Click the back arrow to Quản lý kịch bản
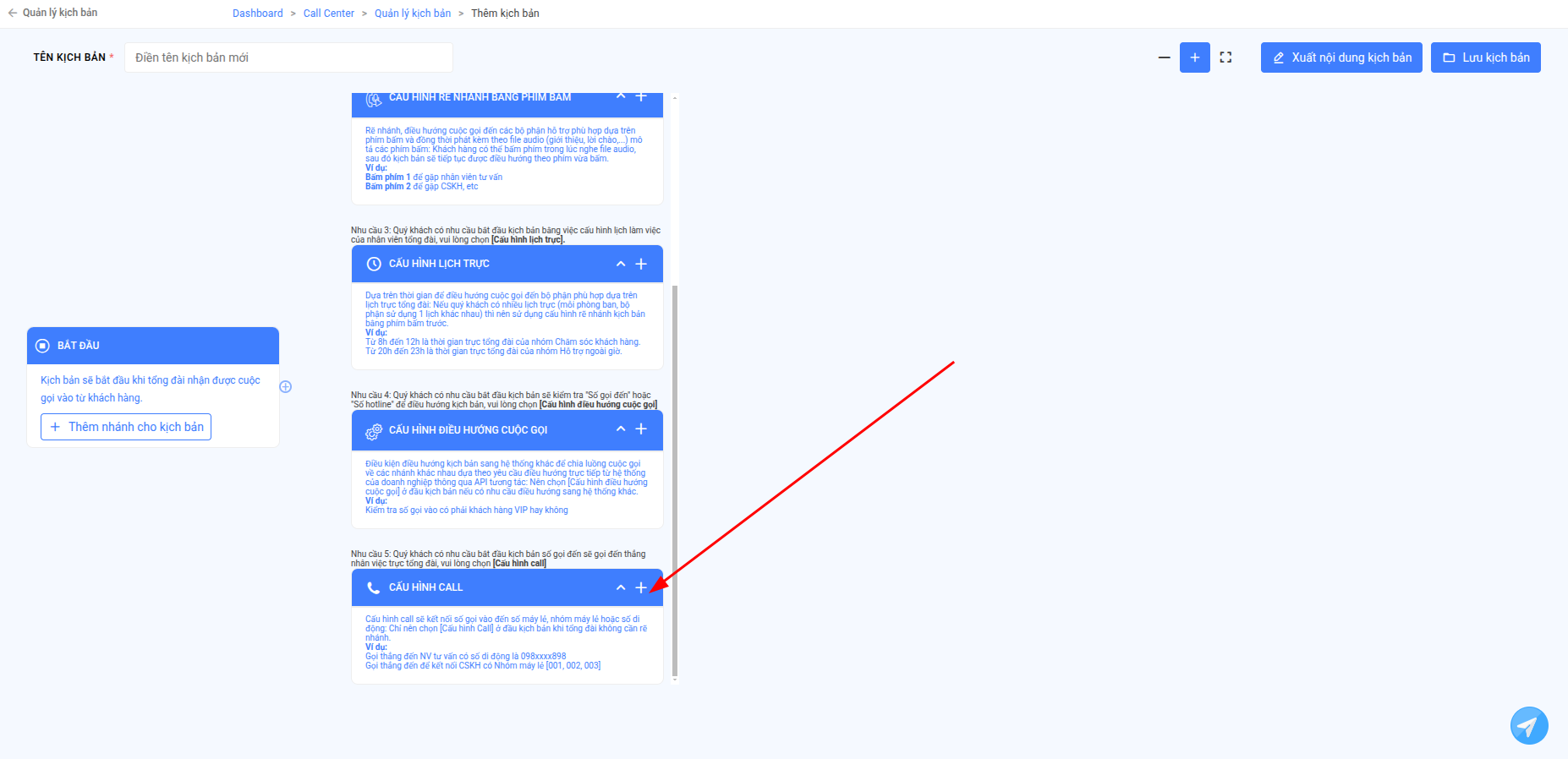Viewport: 1568px width, 759px height. (x=12, y=13)
